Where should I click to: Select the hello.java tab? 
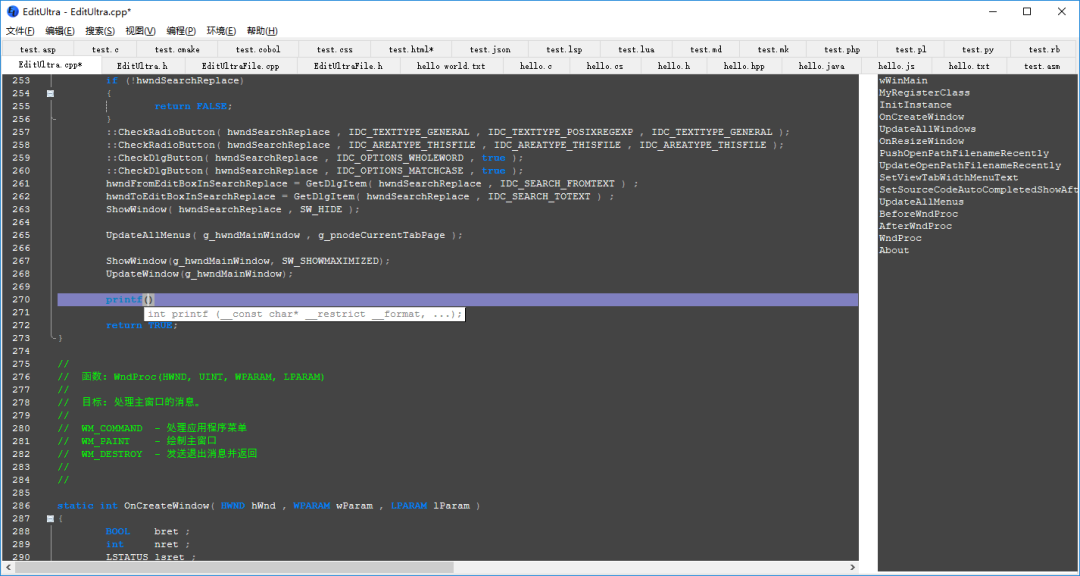pos(822,66)
